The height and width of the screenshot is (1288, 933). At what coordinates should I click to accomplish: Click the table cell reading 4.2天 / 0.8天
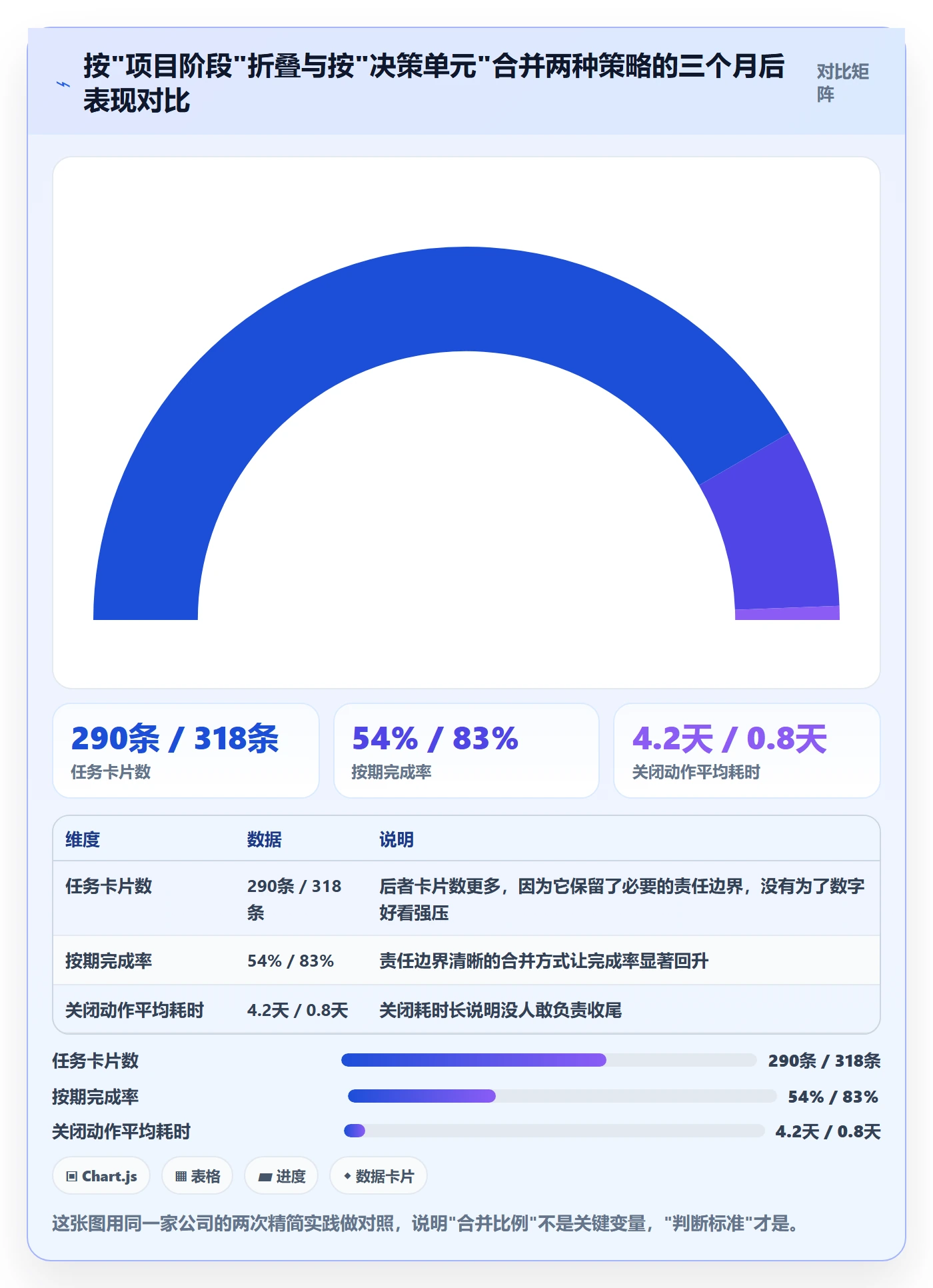point(298,1010)
